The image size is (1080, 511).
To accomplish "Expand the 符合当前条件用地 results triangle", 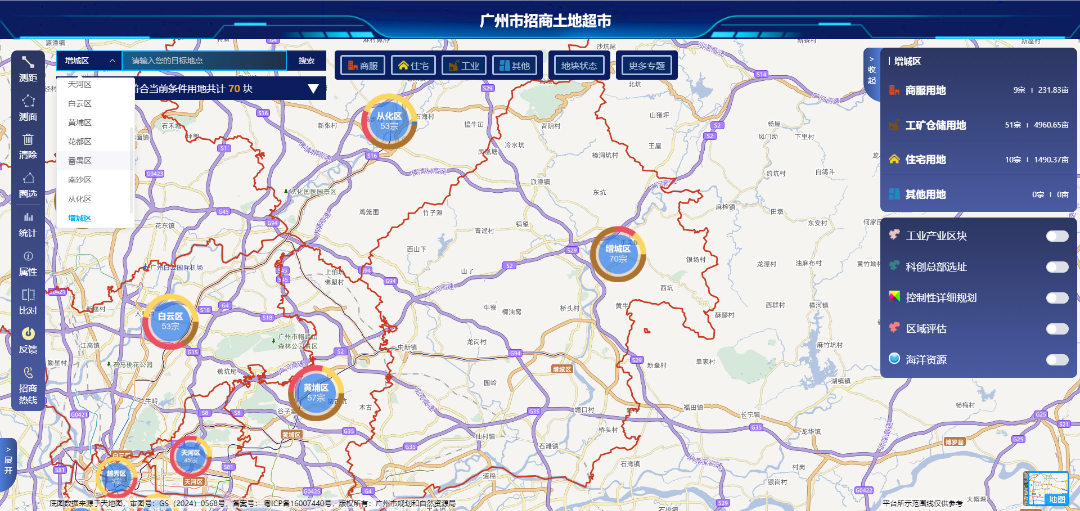I will click(x=314, y=89).
